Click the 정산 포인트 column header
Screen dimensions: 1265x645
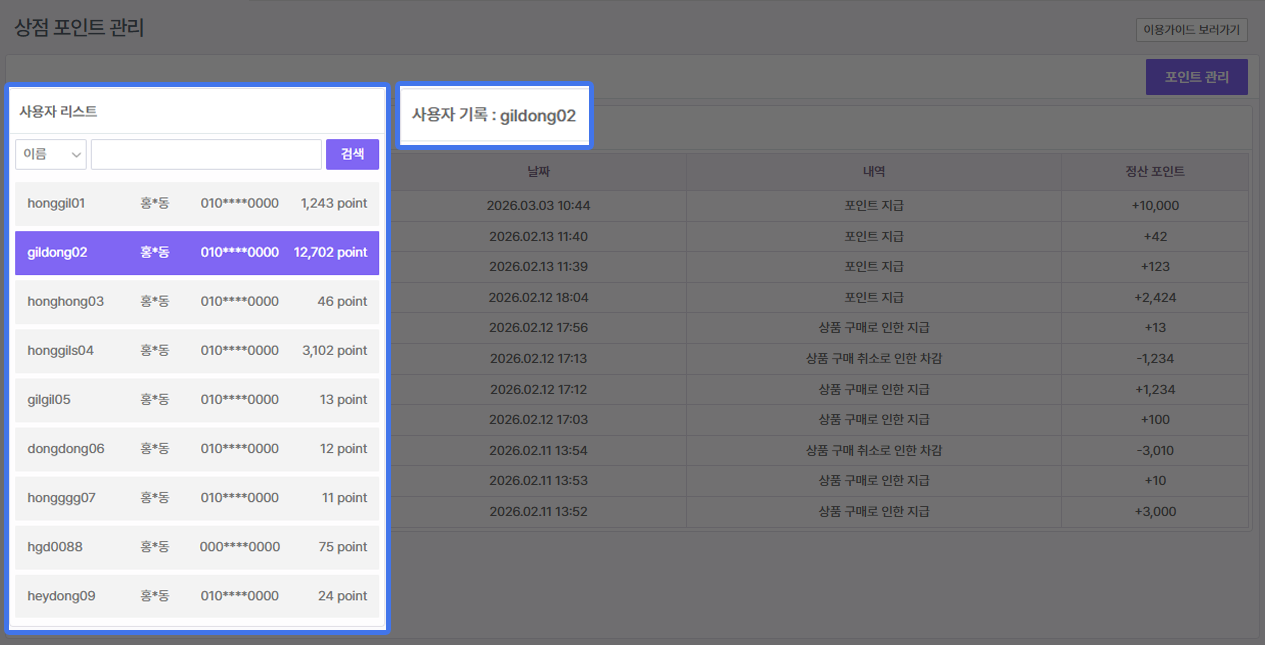[1155, 172]
